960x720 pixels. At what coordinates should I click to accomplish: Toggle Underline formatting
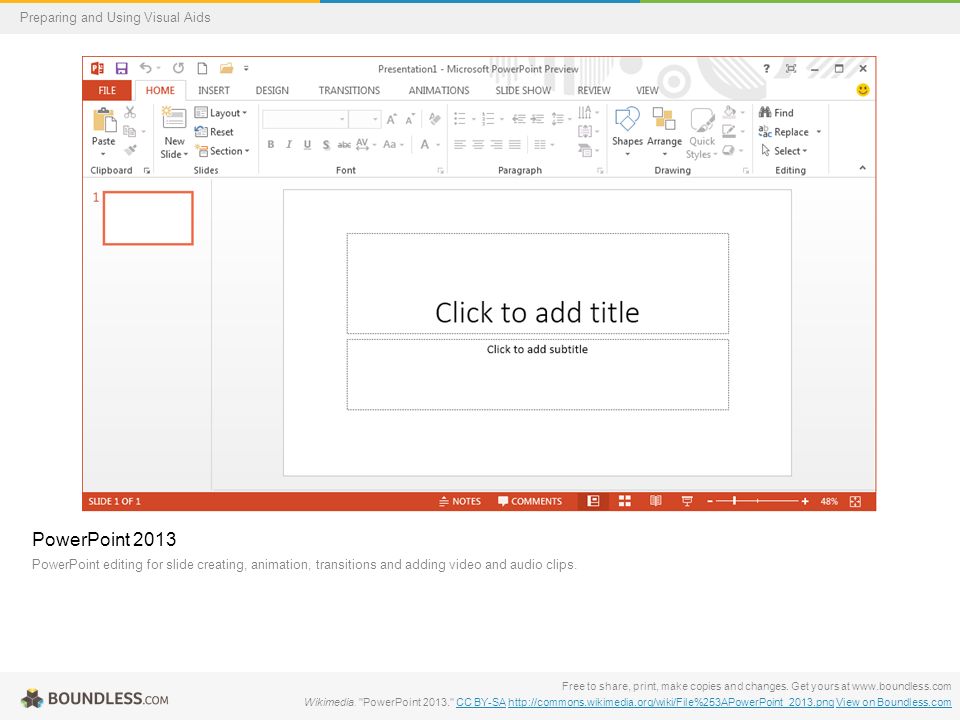pyautogui.click(x=307, y=144)
